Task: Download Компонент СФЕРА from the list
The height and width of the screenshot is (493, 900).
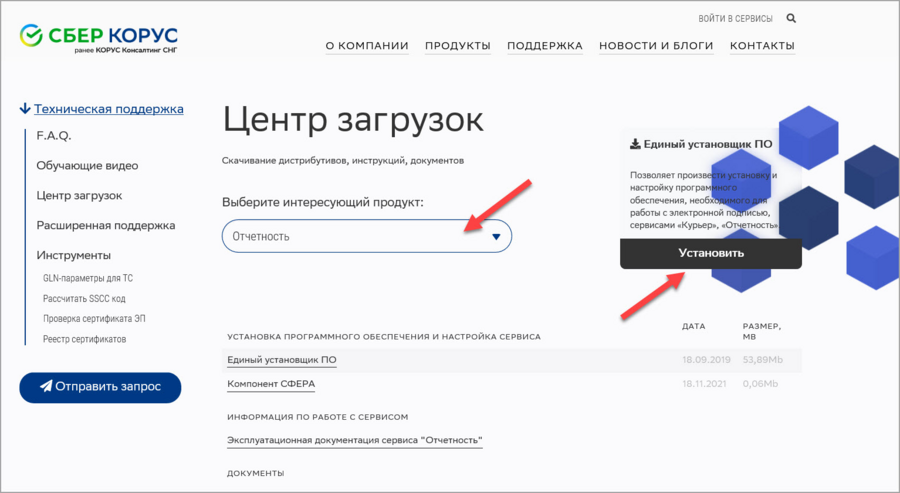Action: (x=271, y=384)
